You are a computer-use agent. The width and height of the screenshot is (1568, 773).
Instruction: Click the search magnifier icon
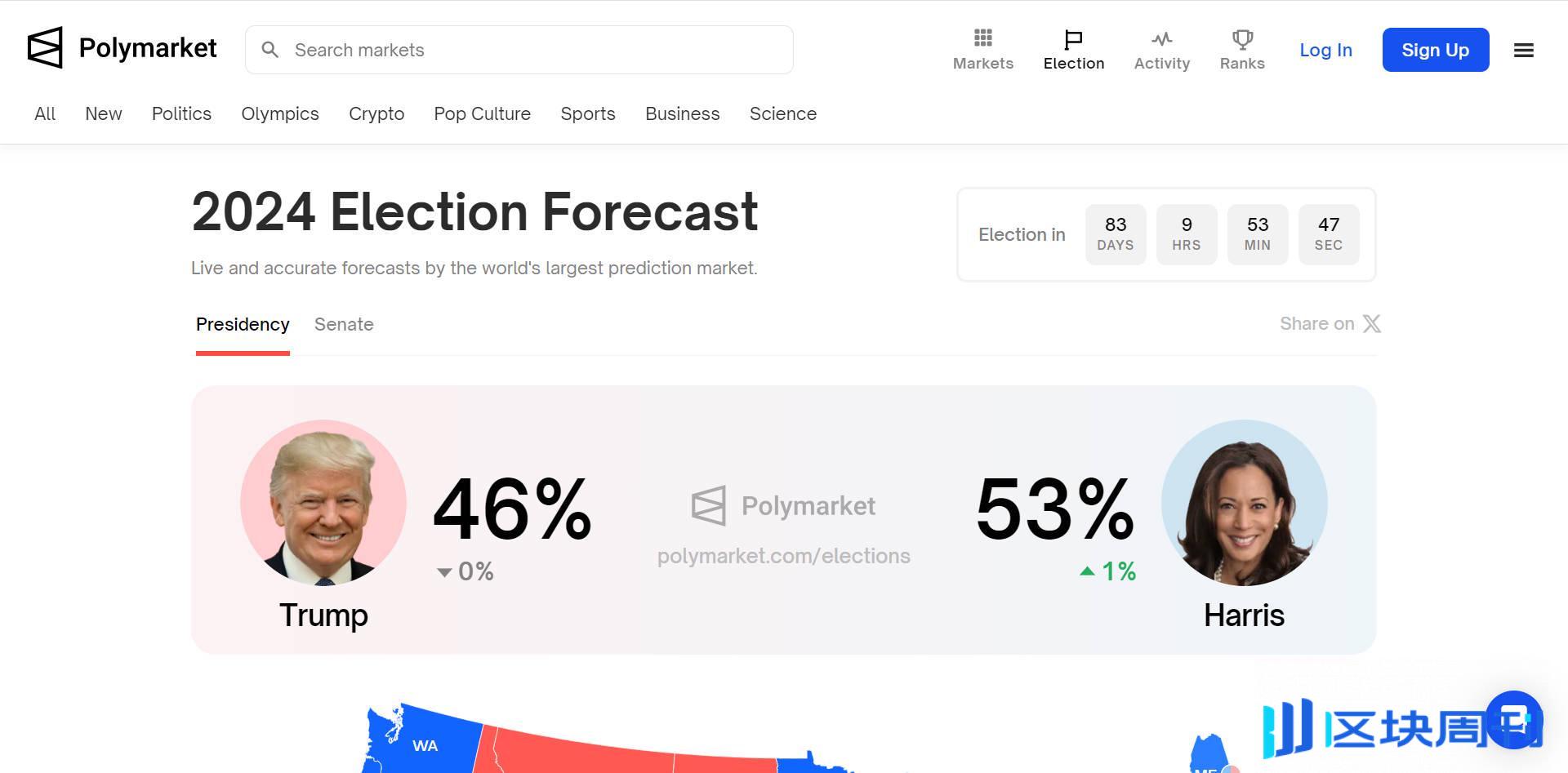coord(270,51)
